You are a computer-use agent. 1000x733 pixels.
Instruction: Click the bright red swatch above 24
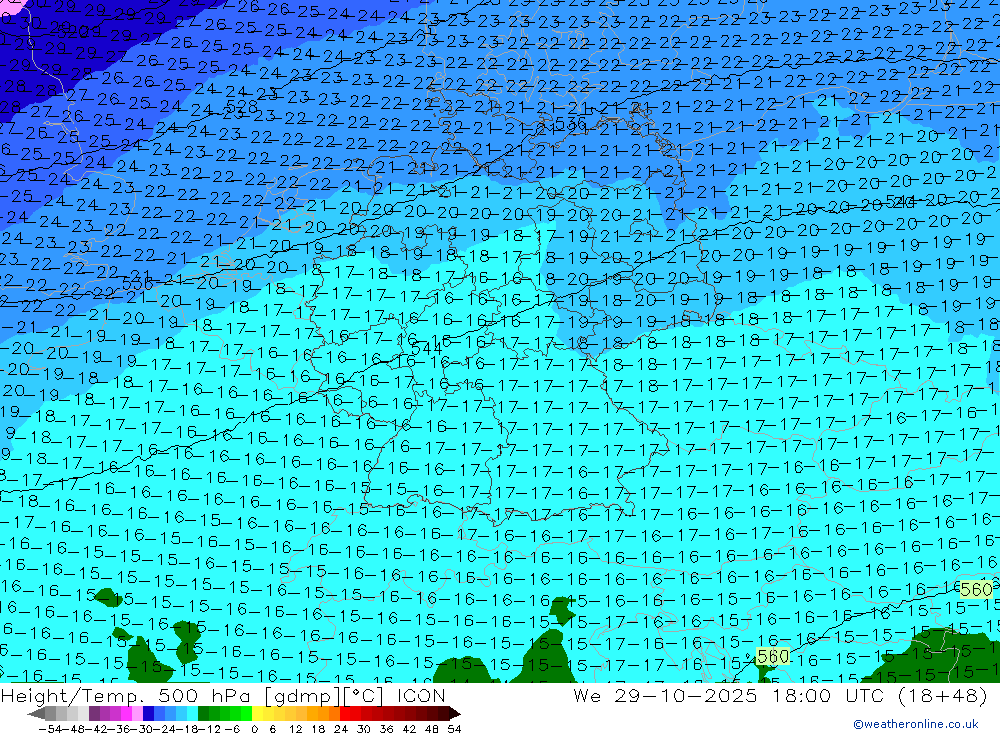346,713
